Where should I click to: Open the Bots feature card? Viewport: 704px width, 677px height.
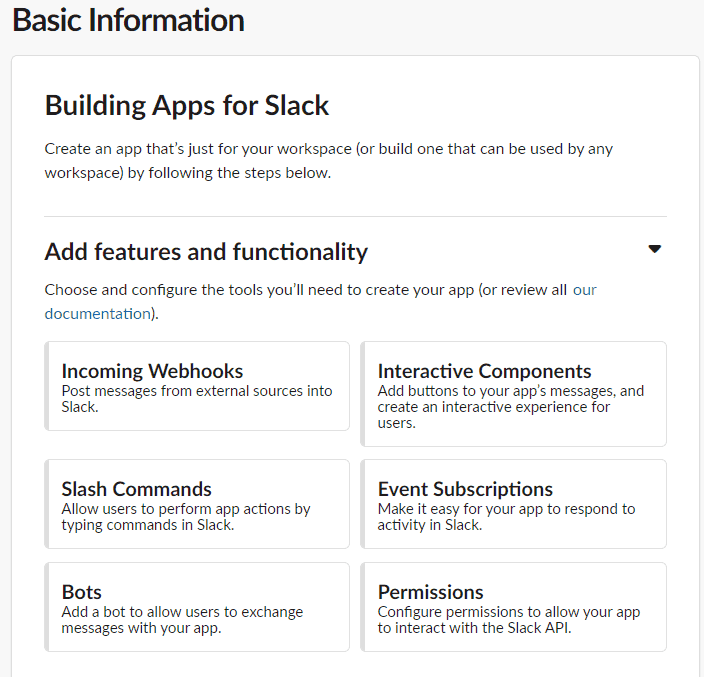point(197,607)
